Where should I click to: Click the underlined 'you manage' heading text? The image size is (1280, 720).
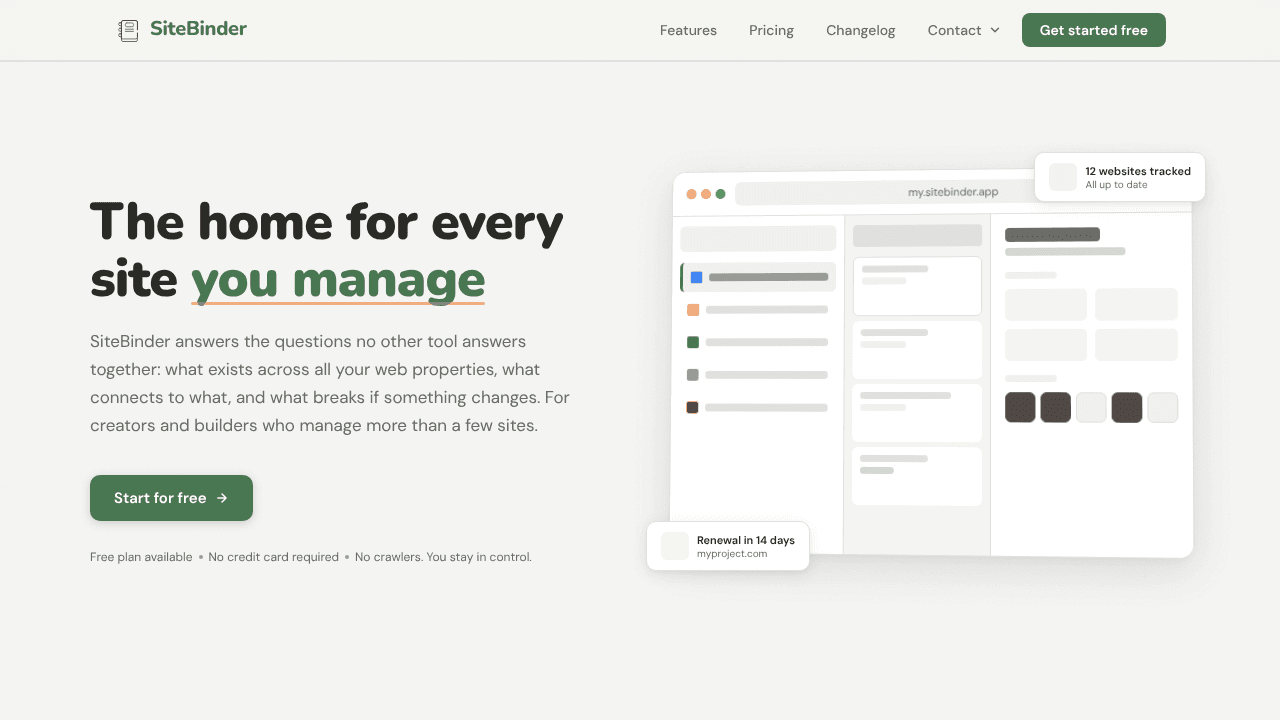pos(338,280)
